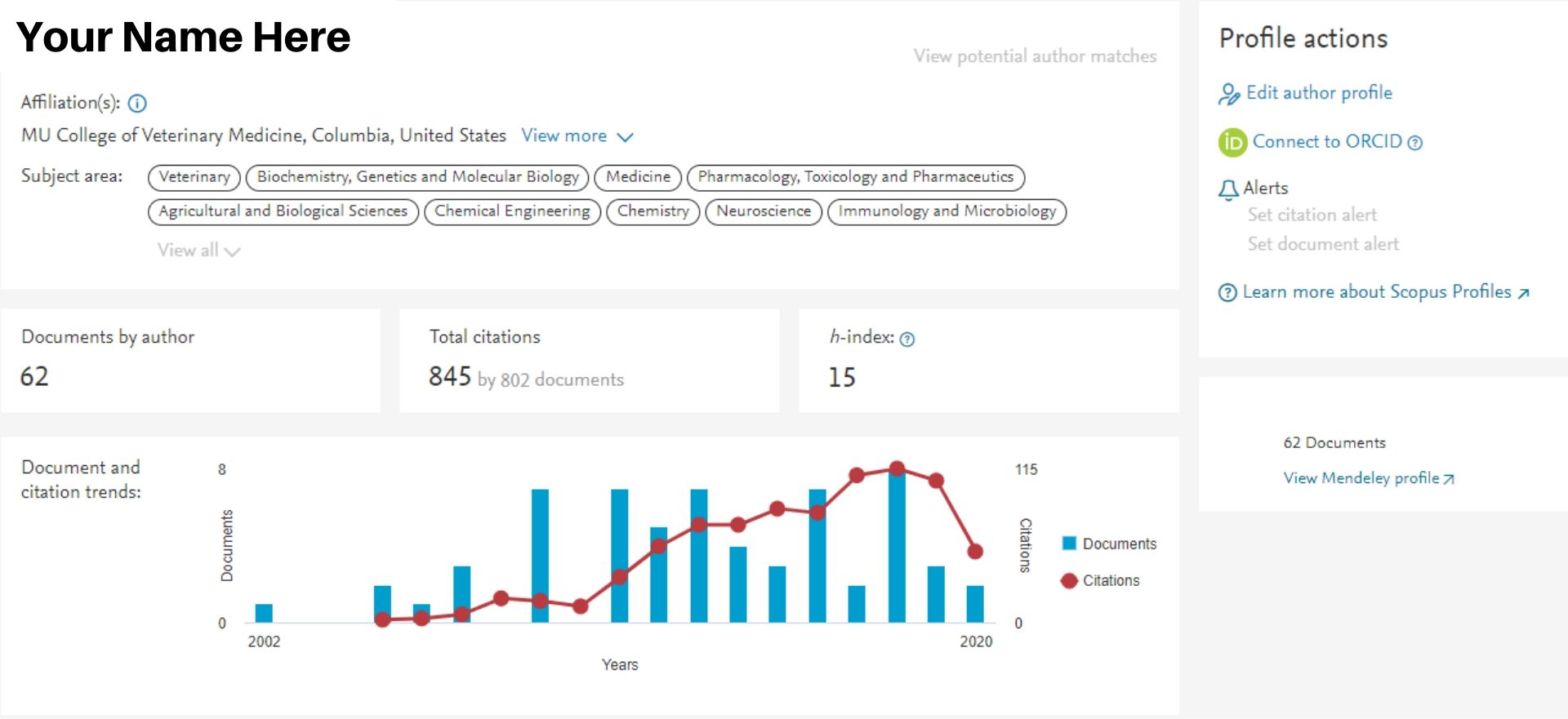This screenshot has height=719, width=1568.
Task: Select the Neuroscience subject area tag
Action: (763, 211)
